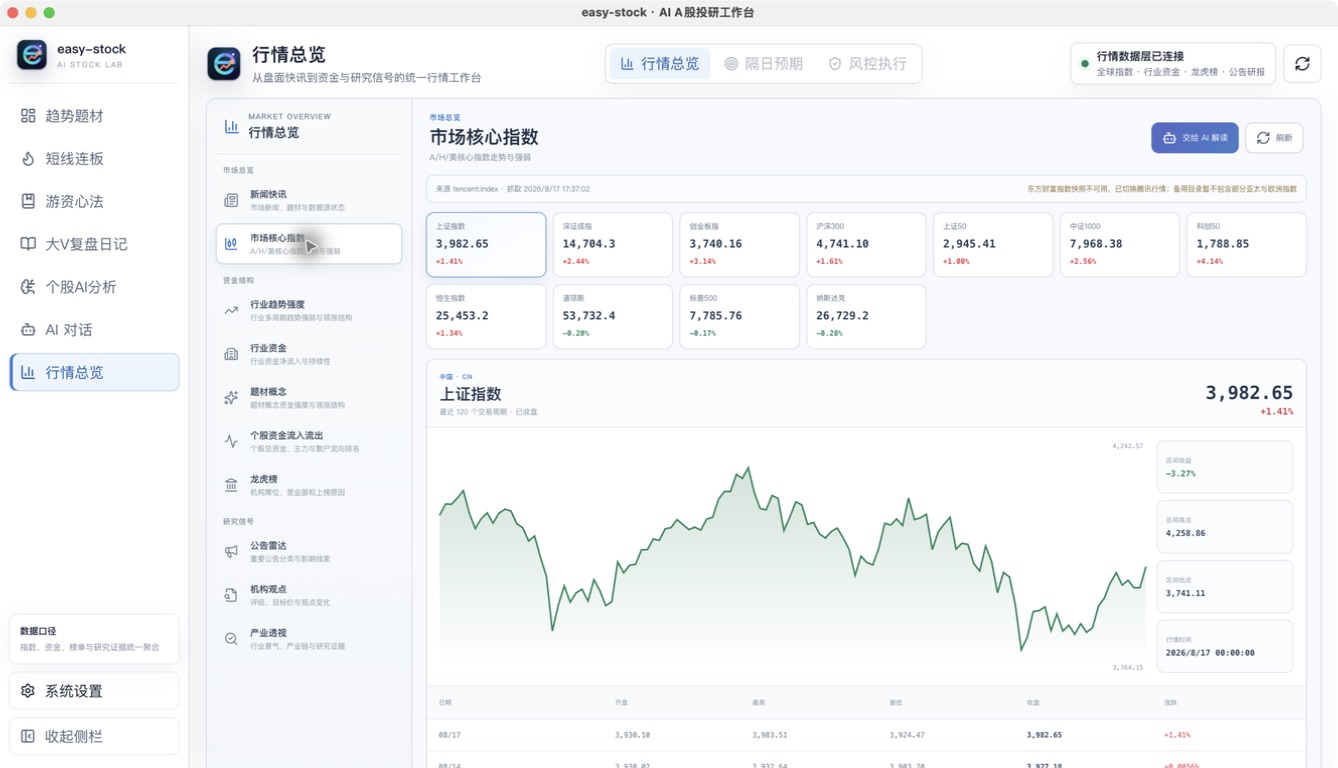
Task: Select the 恒生指数 index card
Action: click(x=486, y=316)
